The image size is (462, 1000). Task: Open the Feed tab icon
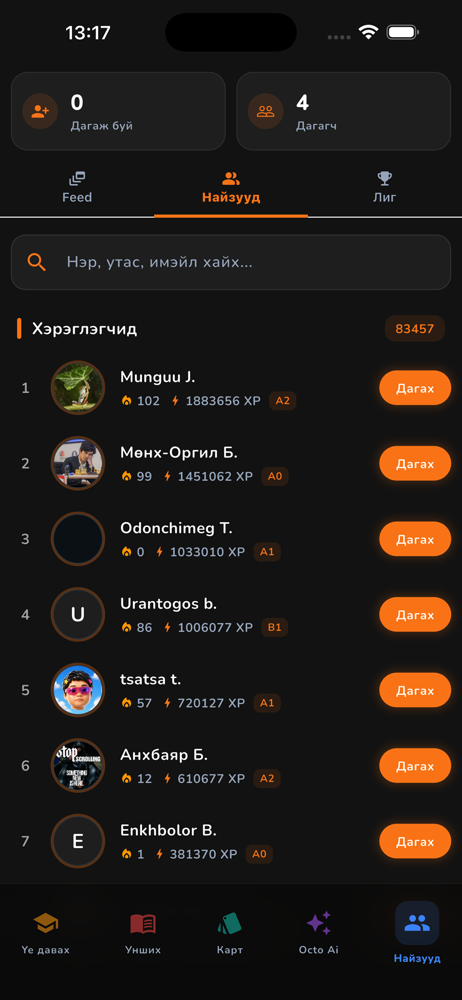click(x=77, y=178)
